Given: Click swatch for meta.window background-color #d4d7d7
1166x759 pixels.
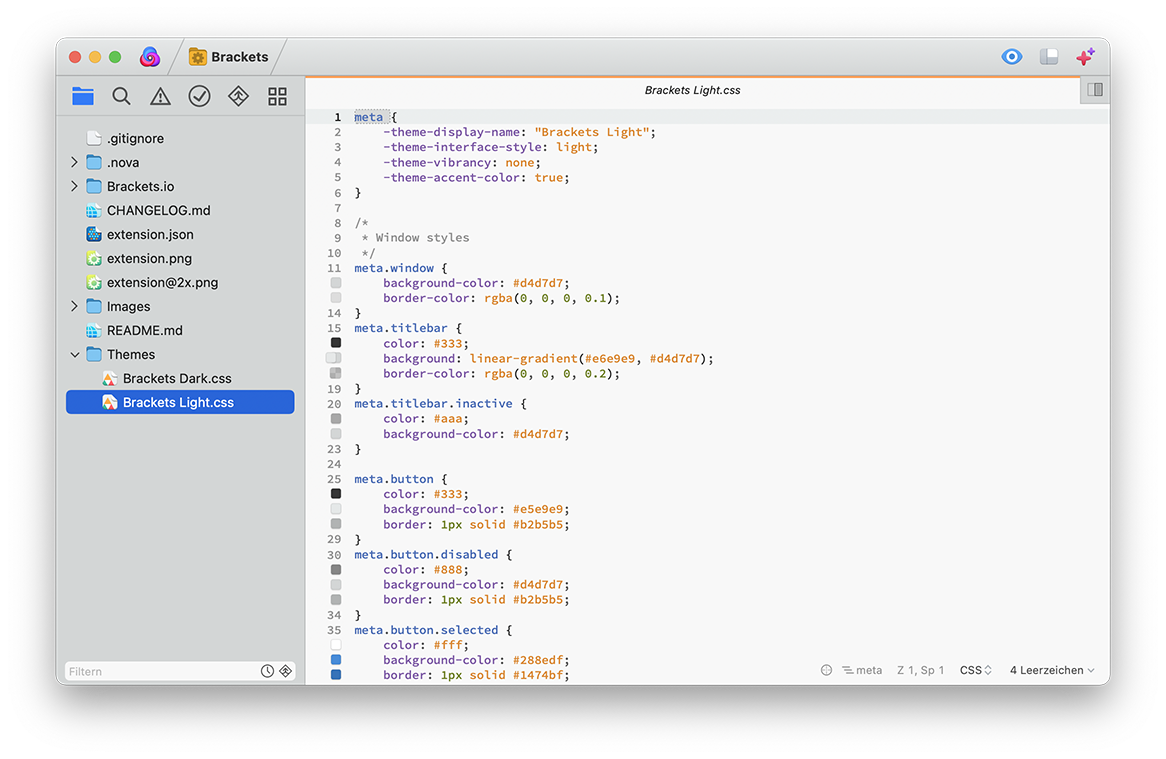Looking at the screenshot, I should coord(336,282).
